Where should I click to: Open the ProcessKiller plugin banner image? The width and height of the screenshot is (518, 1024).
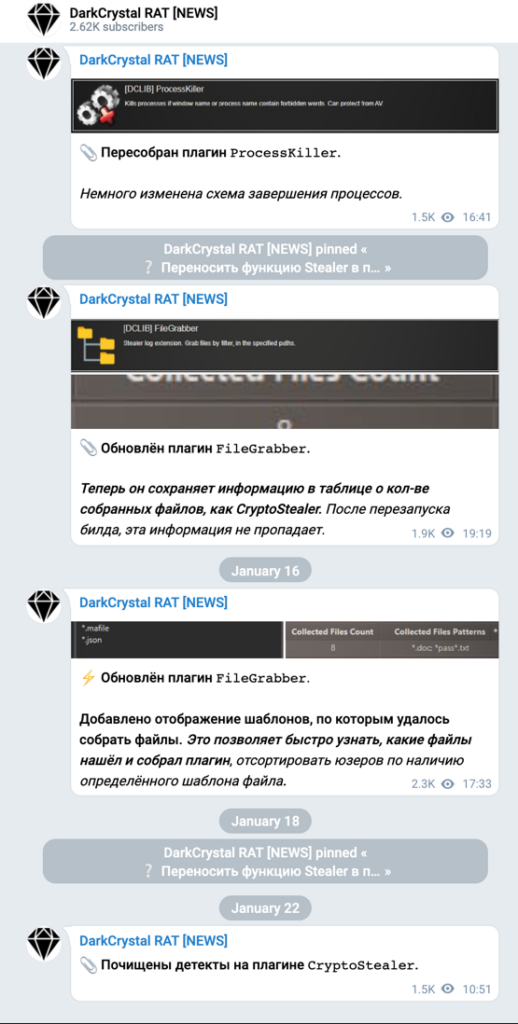[285, 105]
